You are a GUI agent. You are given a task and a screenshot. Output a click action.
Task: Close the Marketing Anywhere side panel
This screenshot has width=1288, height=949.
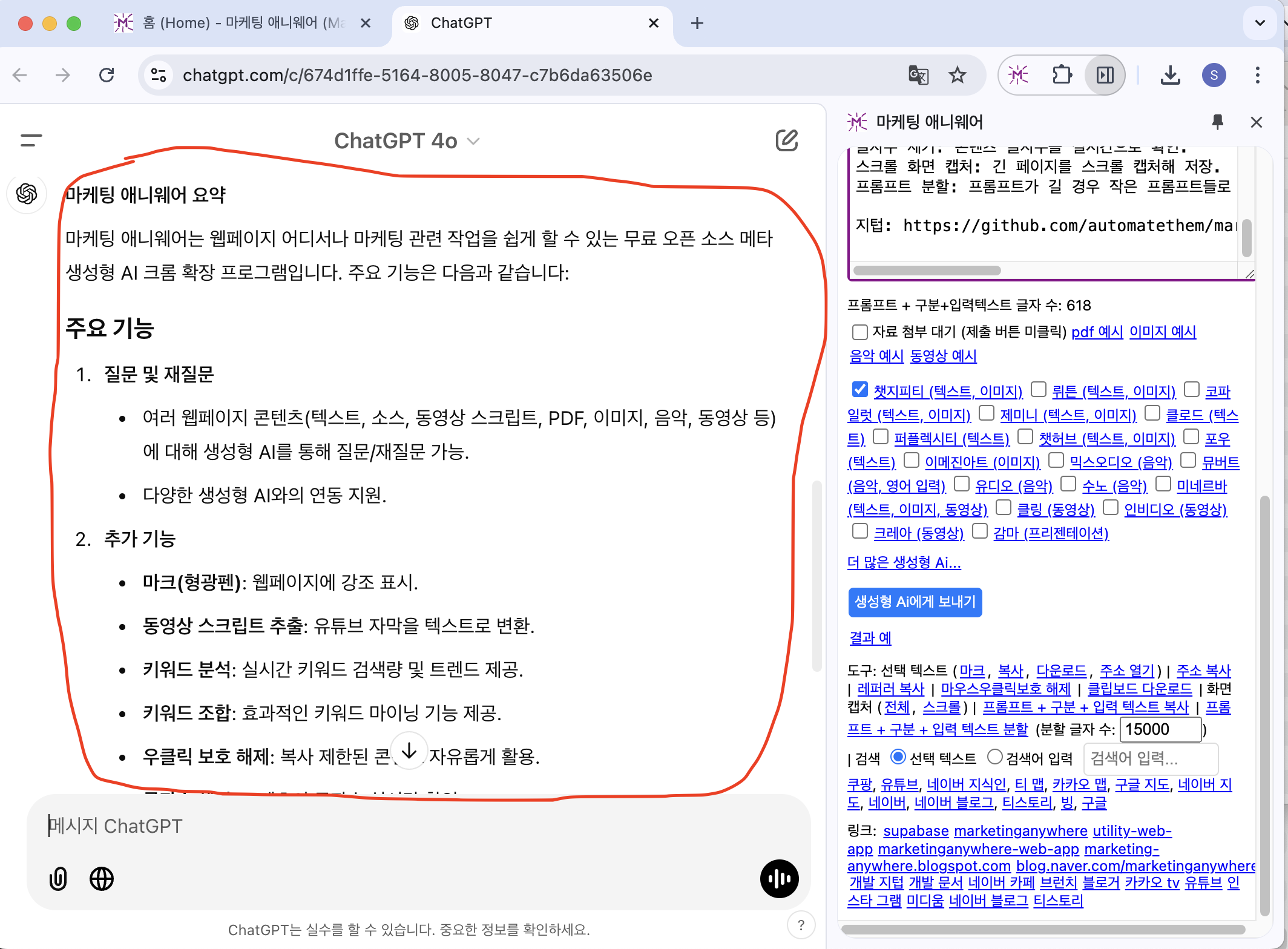[x=1257, y=122]
